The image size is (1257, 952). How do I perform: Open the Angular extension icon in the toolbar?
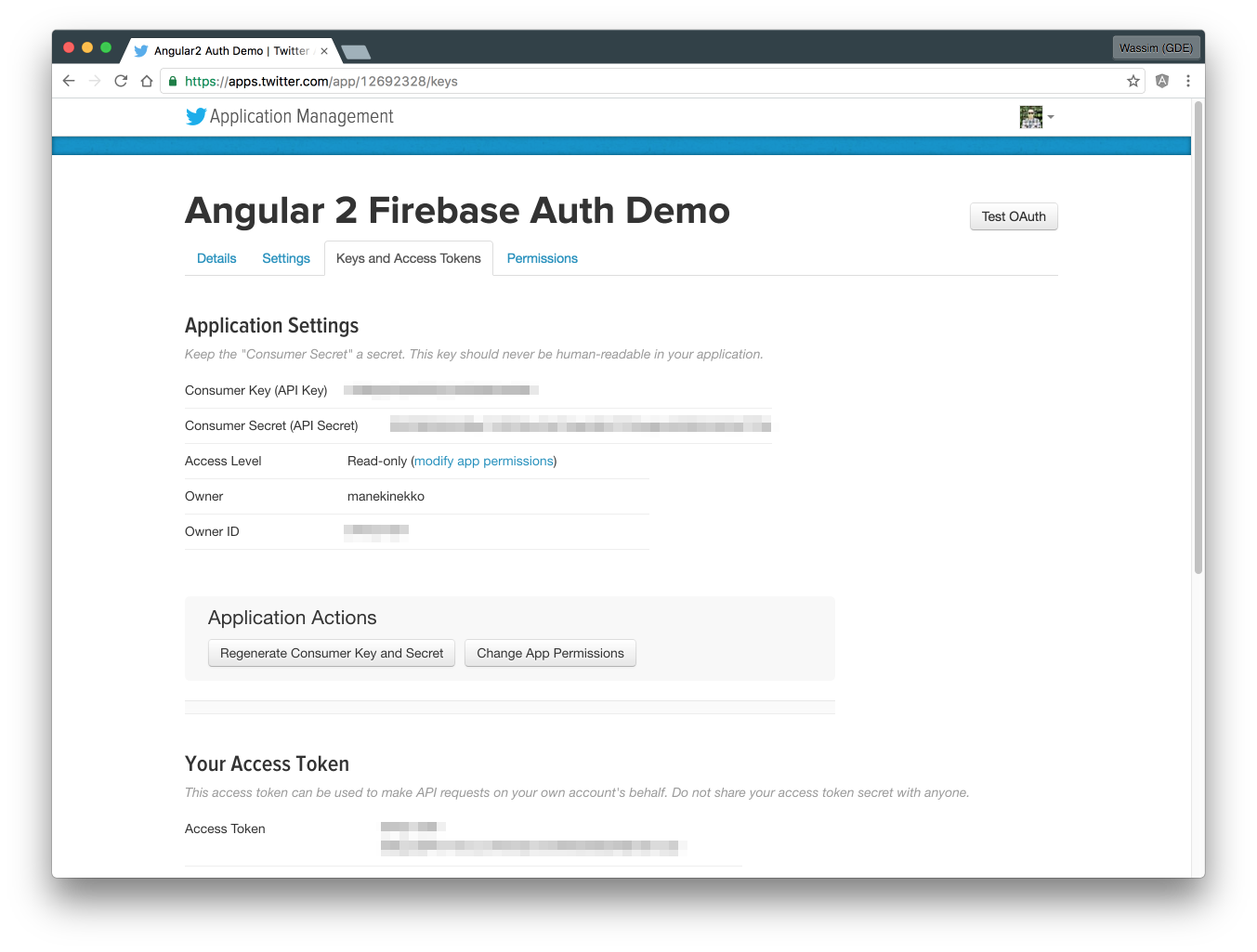click(1162, 81)
